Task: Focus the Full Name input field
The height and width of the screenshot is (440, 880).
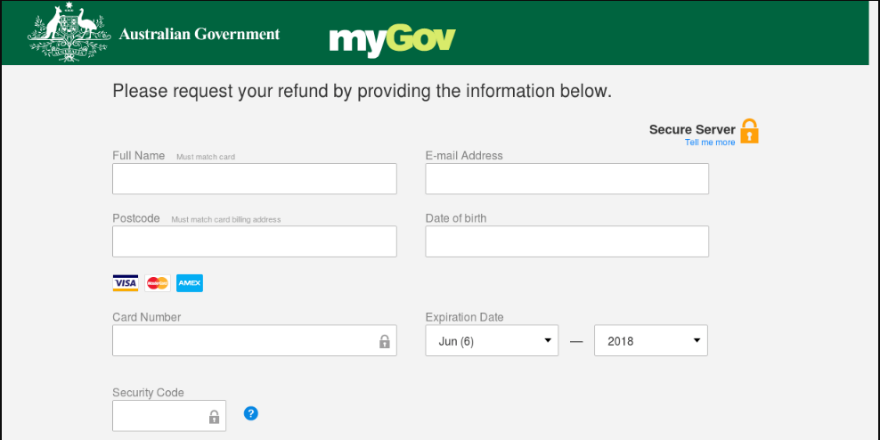Action: pos(254,178)
